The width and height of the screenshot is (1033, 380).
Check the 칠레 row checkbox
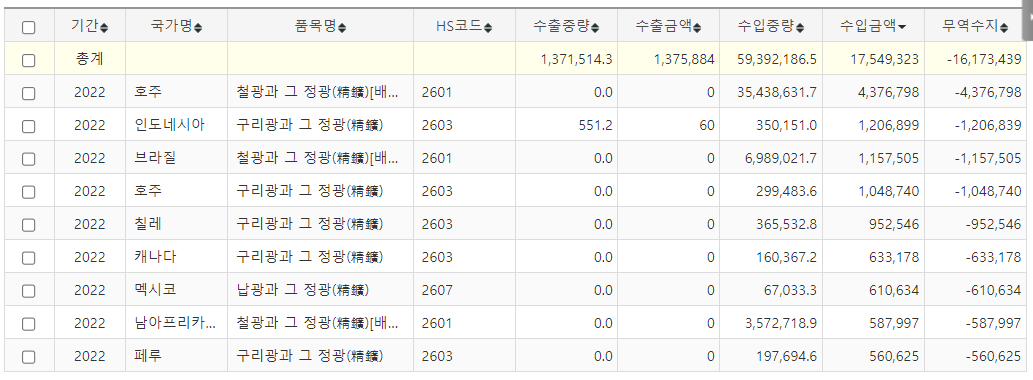coord(28,225)
